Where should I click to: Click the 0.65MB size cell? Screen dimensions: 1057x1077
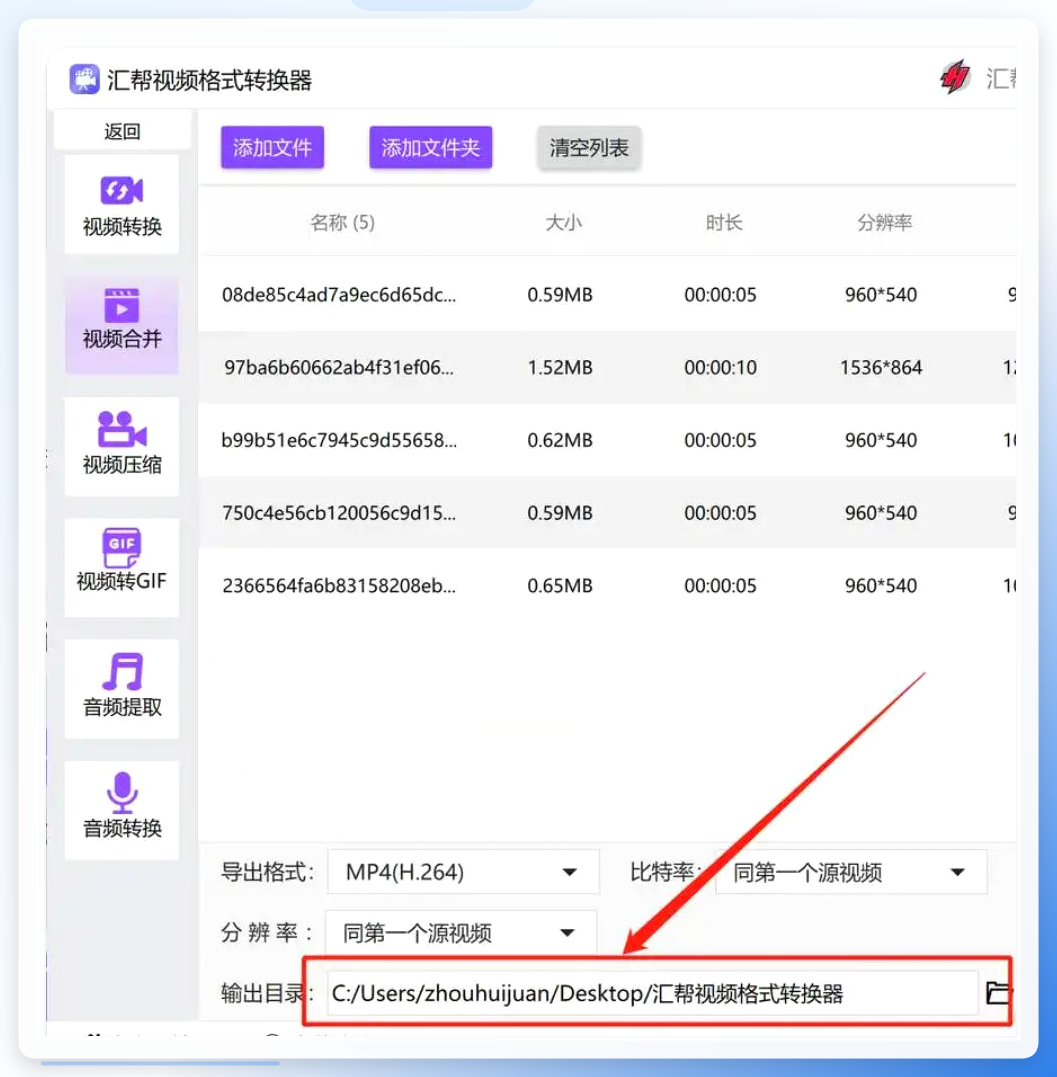[x=560, y=586]
